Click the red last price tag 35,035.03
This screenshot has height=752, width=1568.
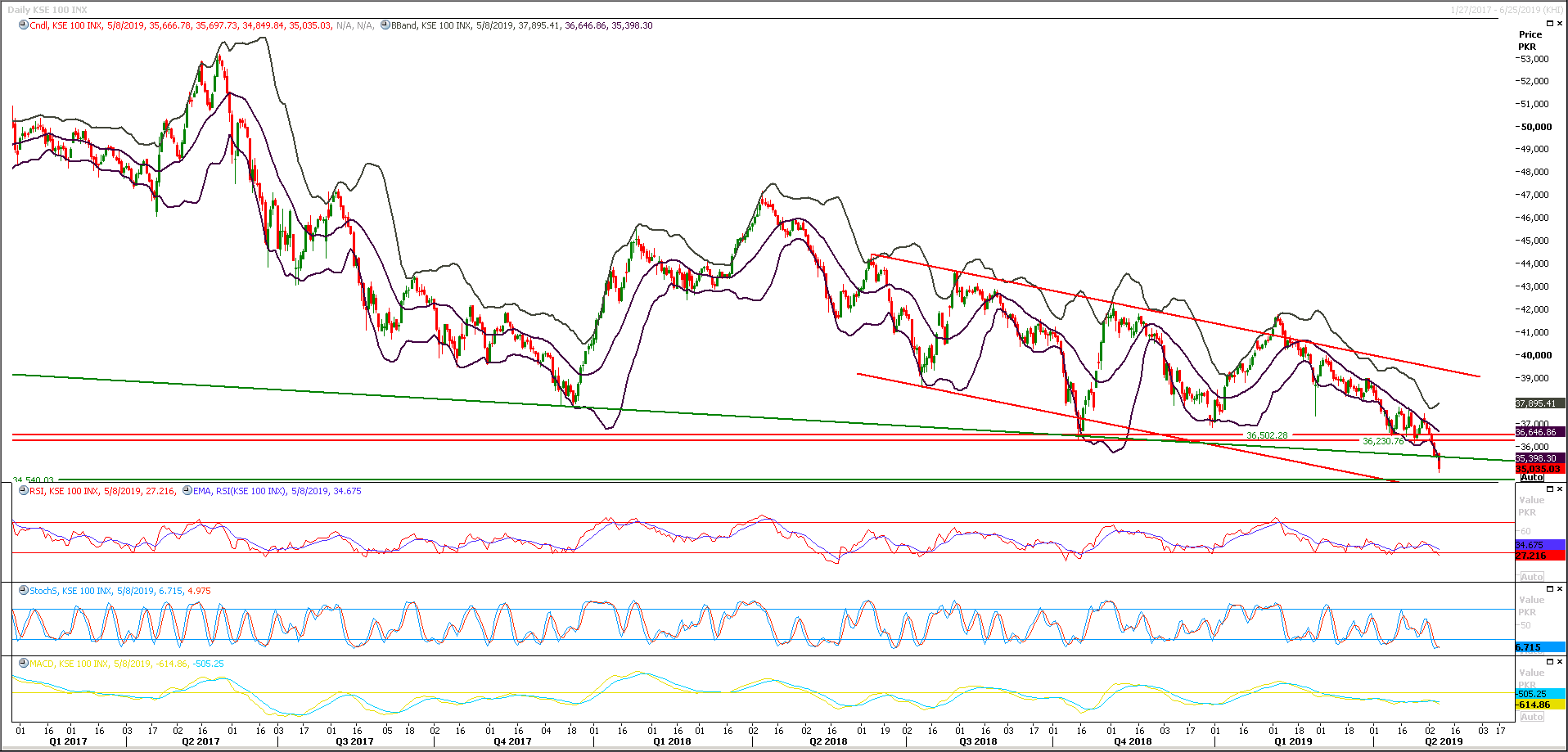point(1537,469)
